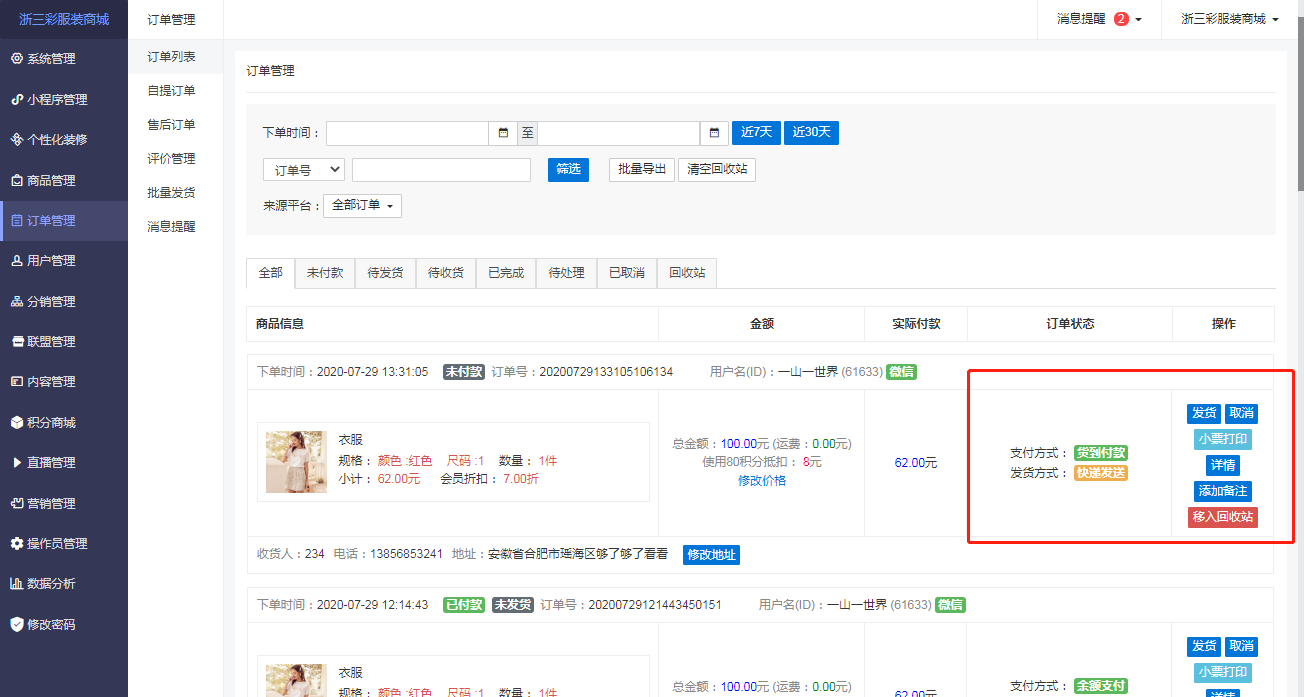Click the order number search text box

click(x=441, y=170)
